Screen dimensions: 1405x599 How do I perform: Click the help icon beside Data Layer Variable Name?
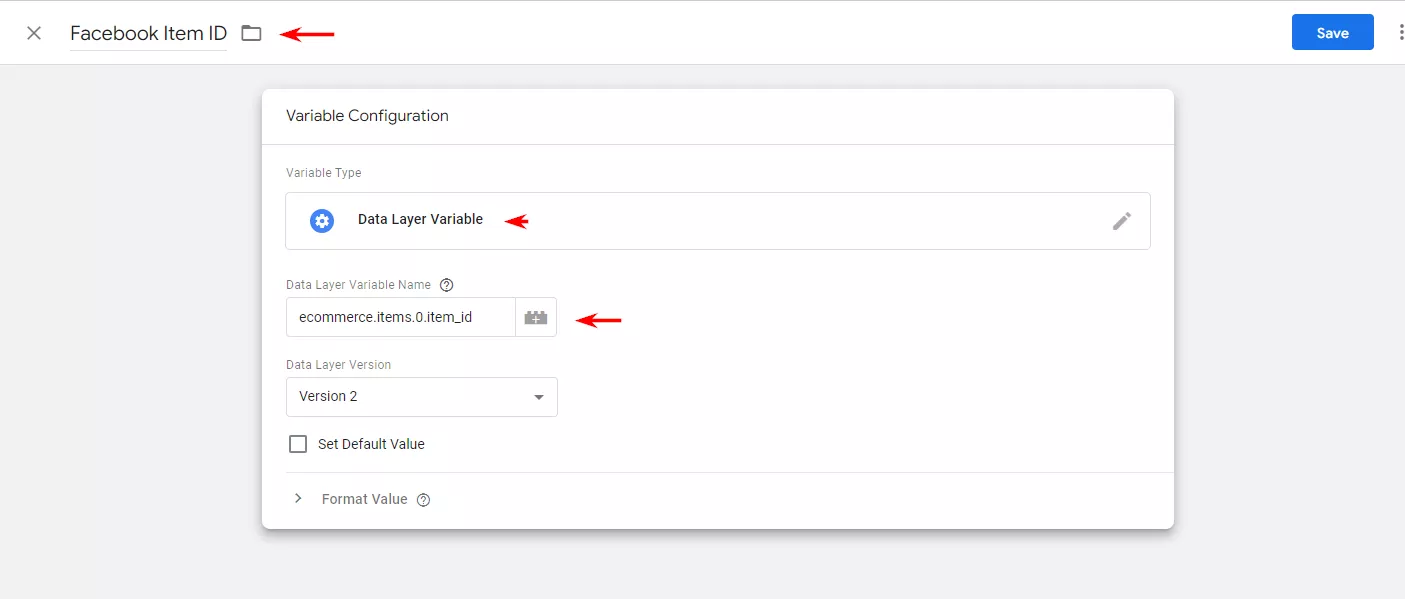click(447, 285)
